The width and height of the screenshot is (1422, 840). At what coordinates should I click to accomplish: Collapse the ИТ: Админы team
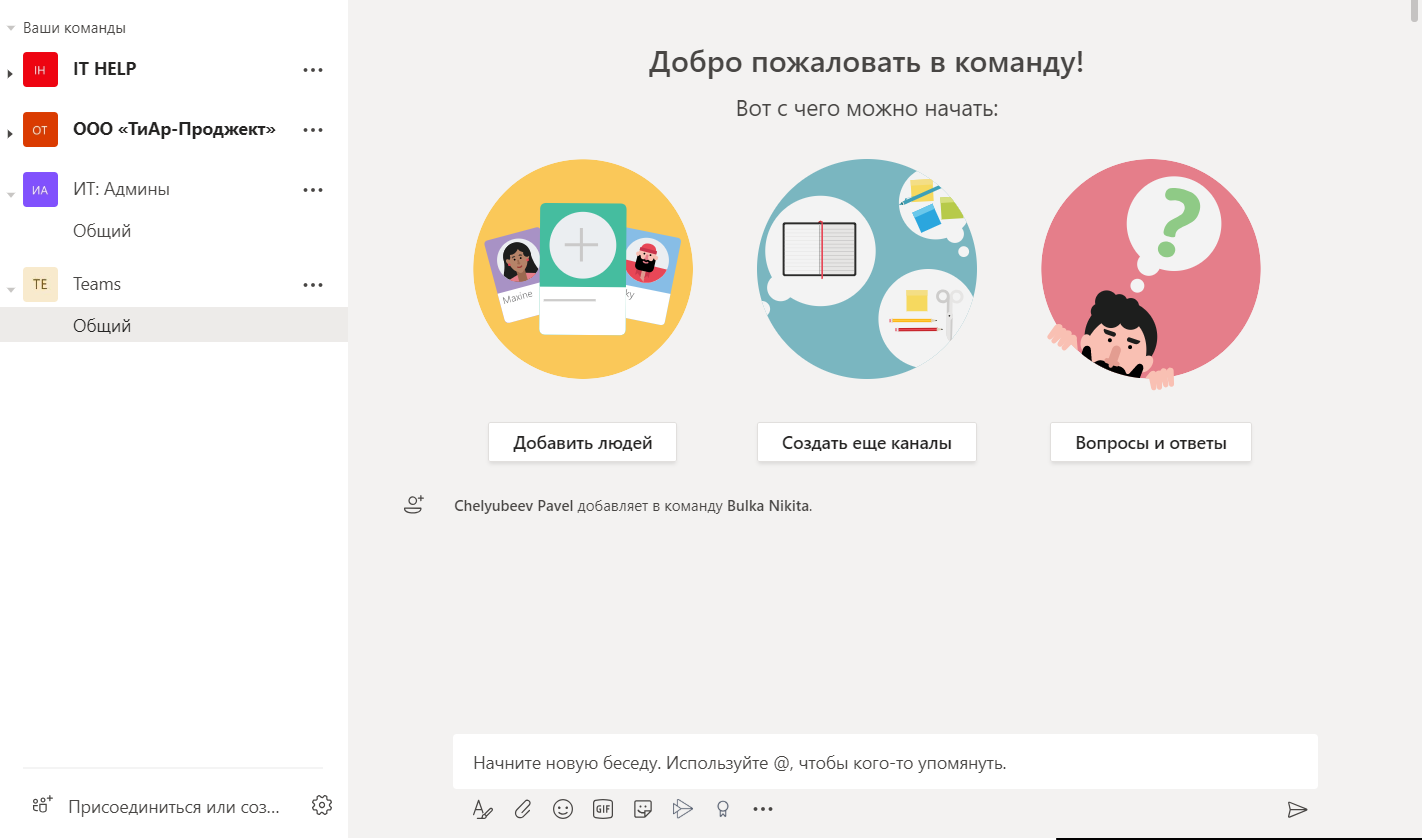pyautogui.click(x=11, y=193)
